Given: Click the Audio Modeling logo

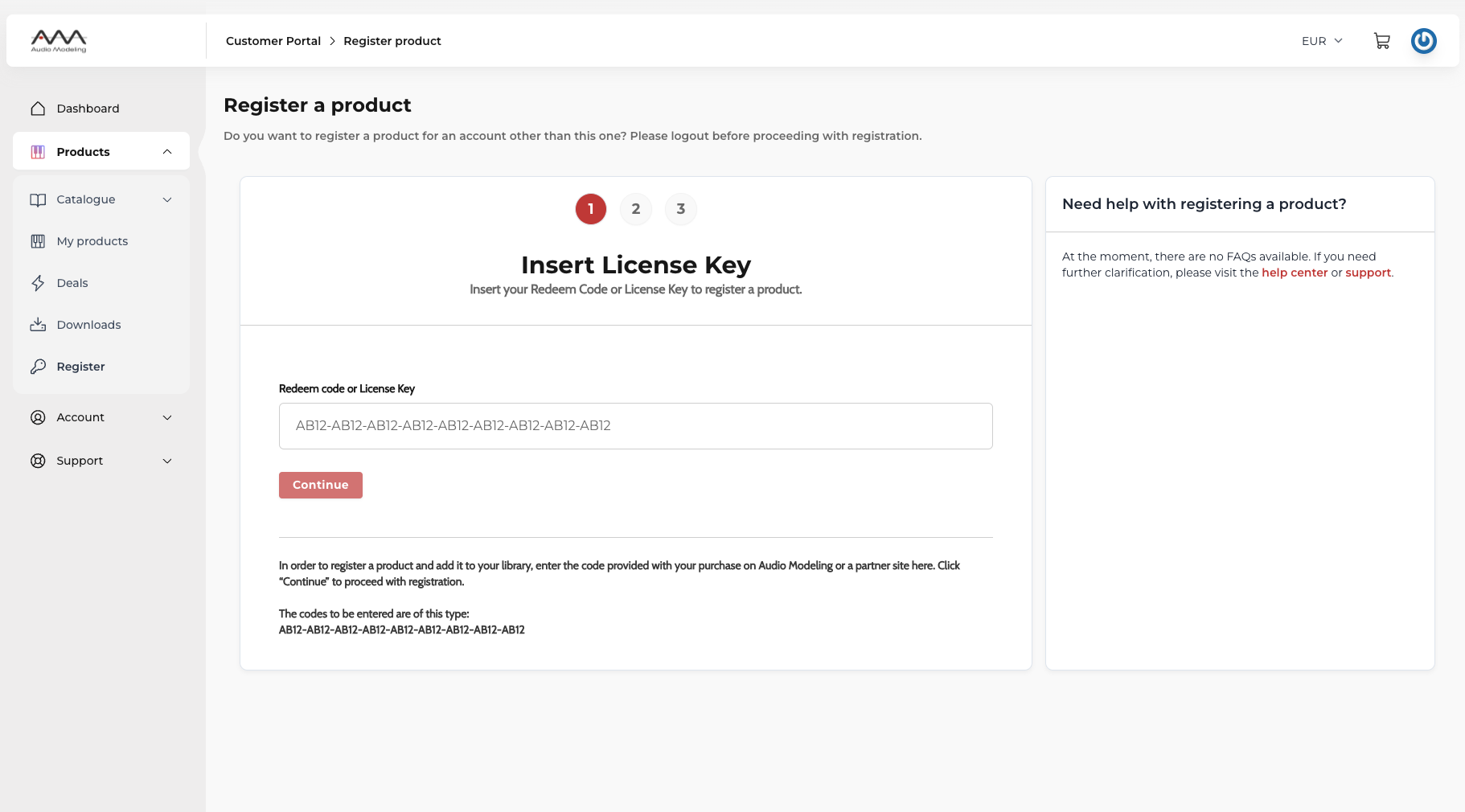Looking at the screenshot, I should [x=59, y=41].
